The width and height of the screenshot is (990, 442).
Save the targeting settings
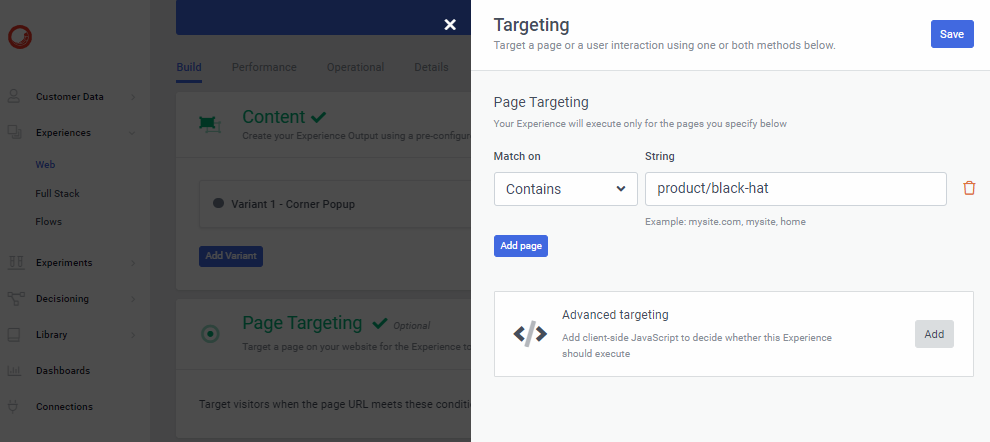[951, 34]
